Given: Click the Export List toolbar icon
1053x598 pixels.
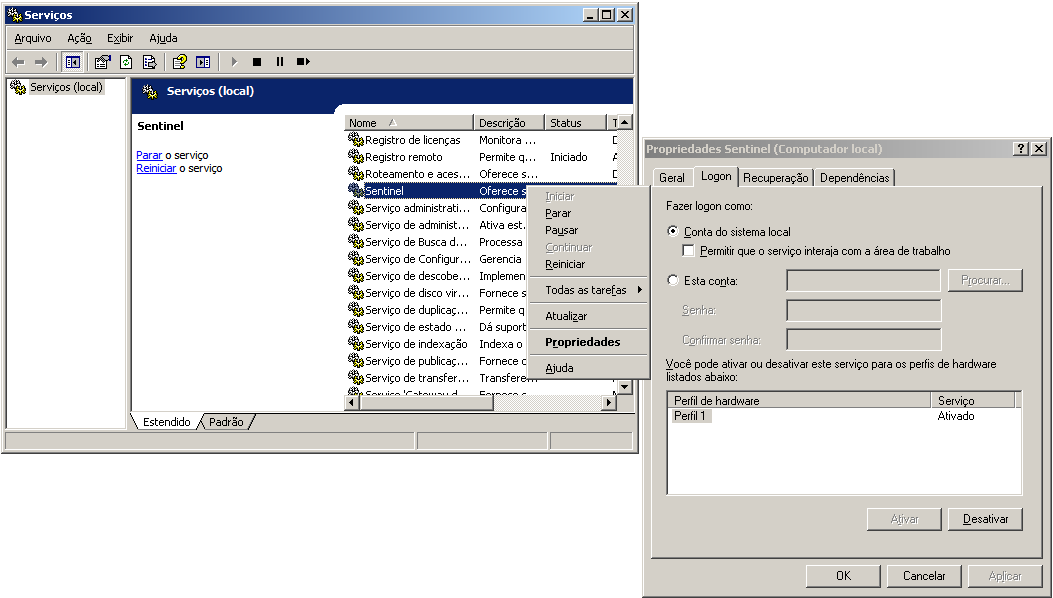Looking at the screenshot, I should click(149, 62).
